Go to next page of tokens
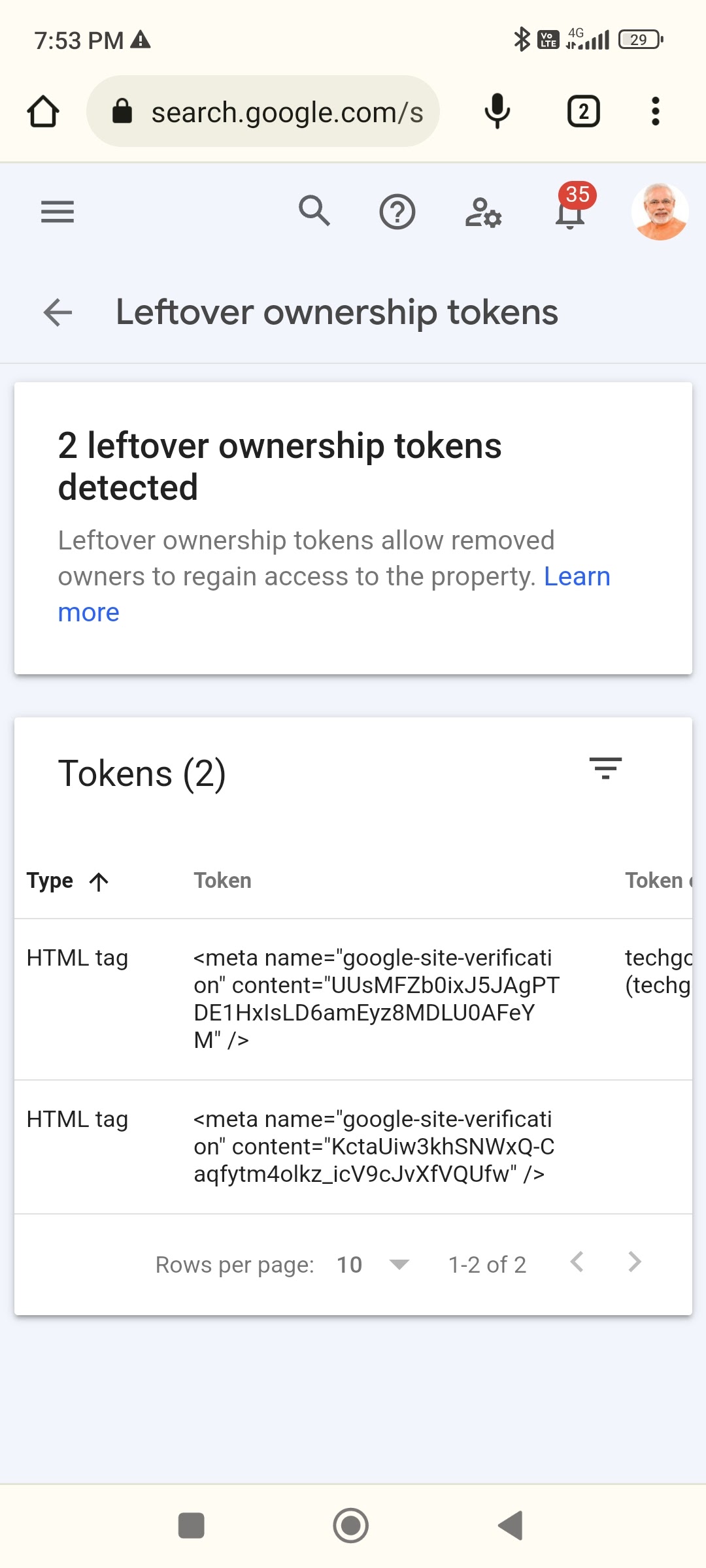706x1568 pixels. point(634,1262)
